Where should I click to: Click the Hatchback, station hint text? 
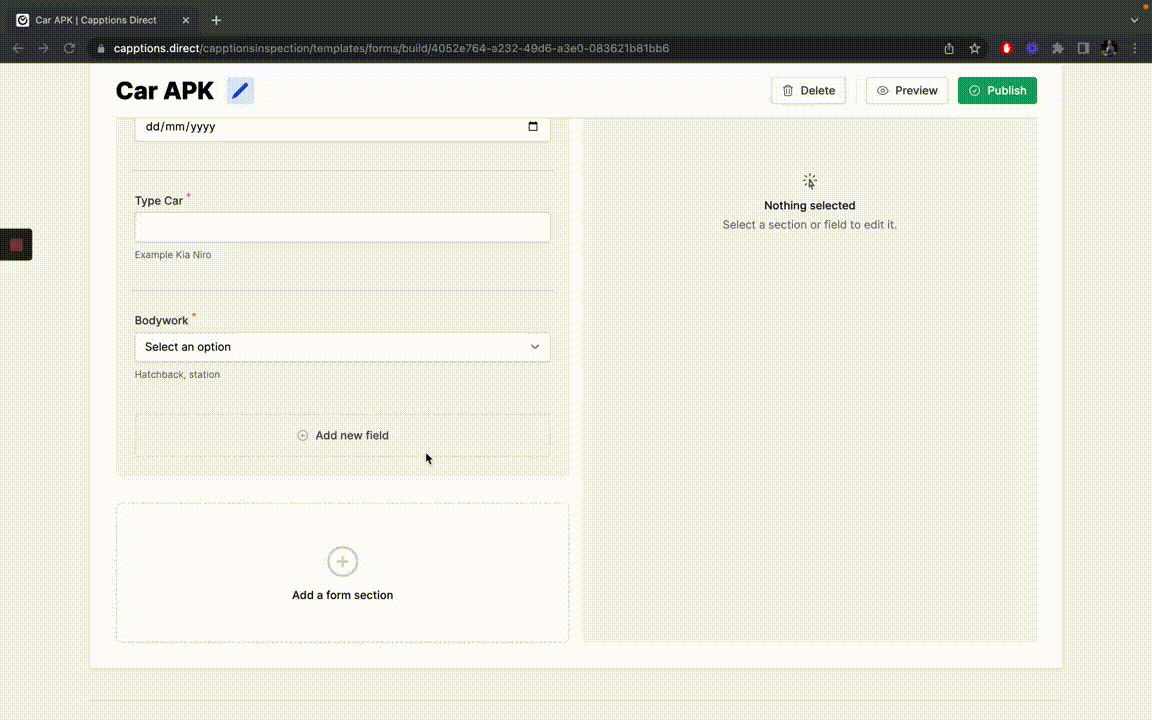tap(177, 375)
